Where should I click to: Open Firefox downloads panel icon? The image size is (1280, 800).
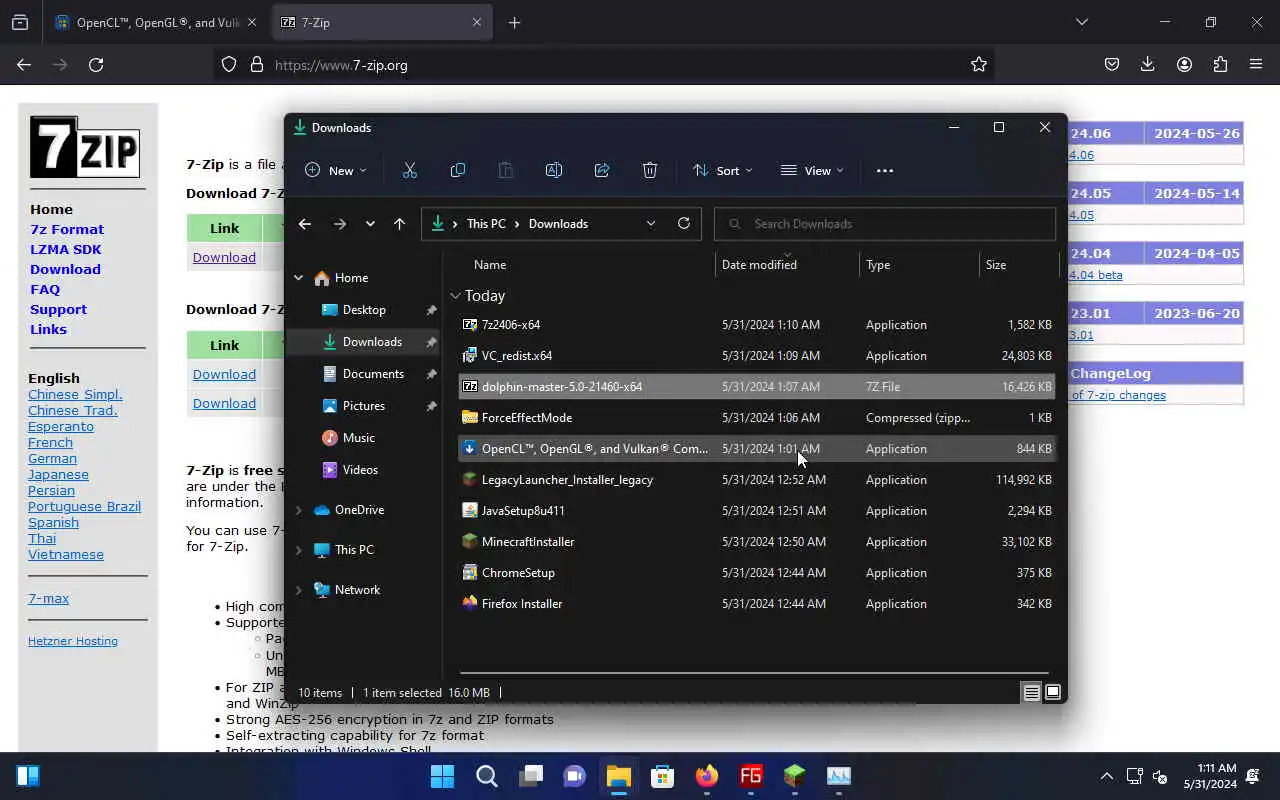1148,65
